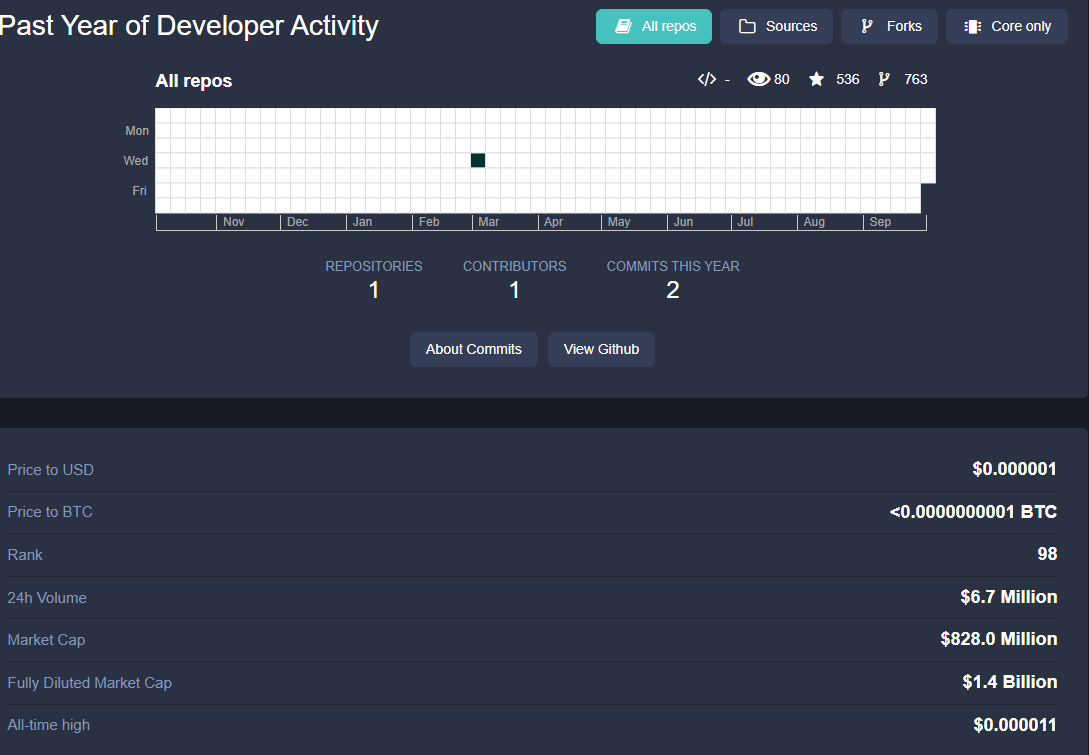Click the $0.000001 price value
Screen dimensions: 1089x755
1014,469
